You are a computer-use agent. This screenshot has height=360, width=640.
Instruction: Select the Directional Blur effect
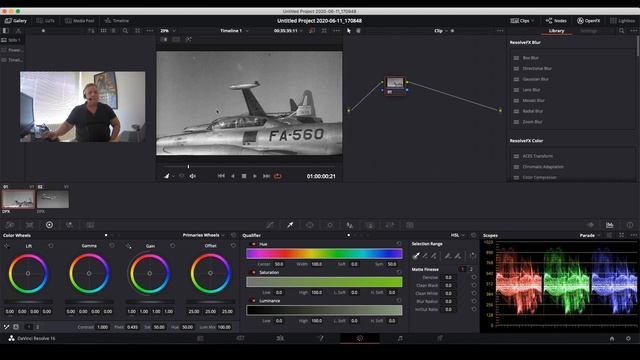pos(537,69)
